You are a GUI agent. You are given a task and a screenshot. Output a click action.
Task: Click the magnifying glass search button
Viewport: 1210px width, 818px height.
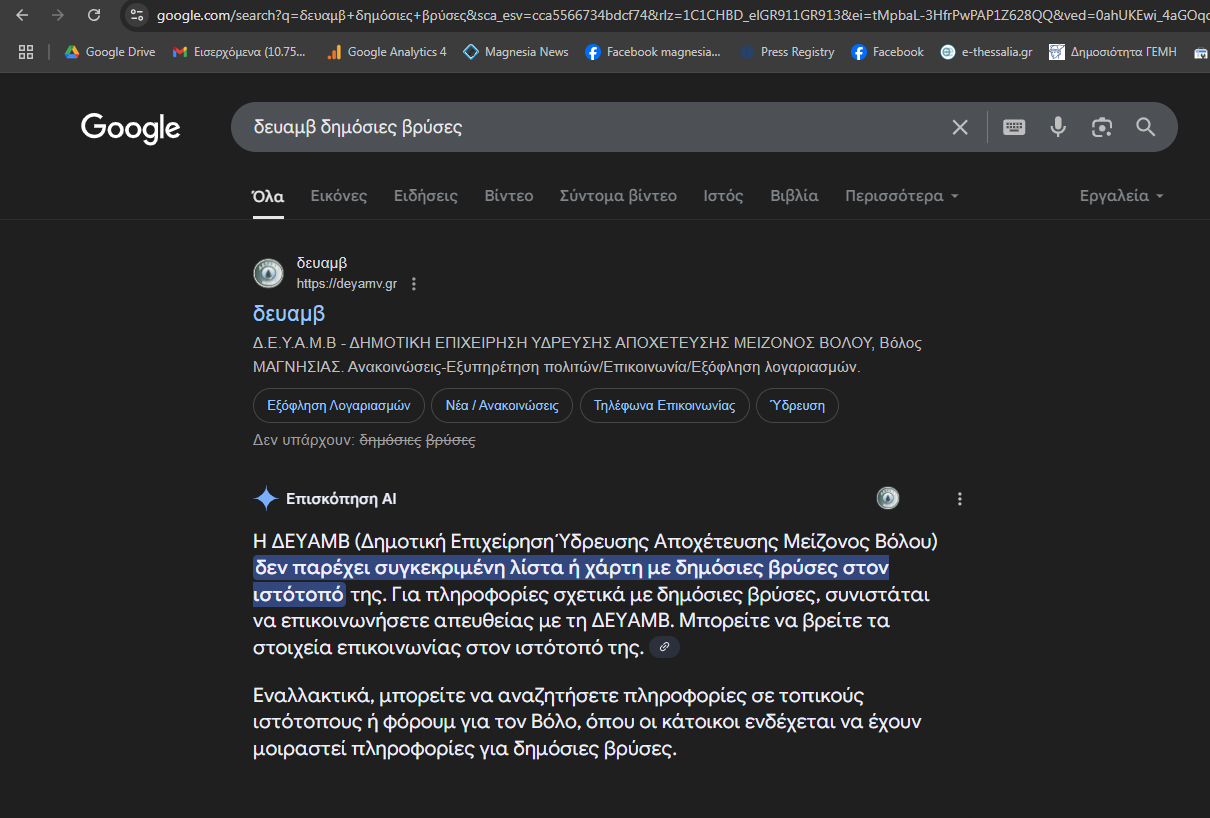pos(1146,127)
